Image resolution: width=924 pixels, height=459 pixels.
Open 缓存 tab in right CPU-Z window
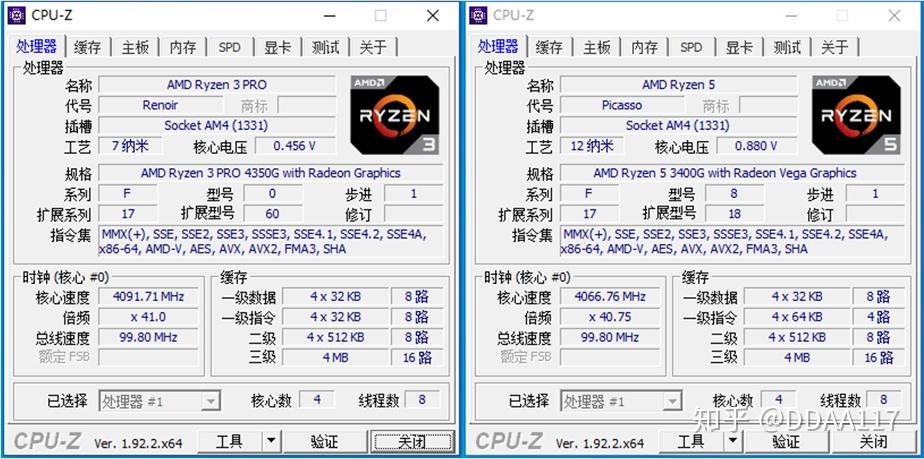pyautogui.click(x=549, y=48)
